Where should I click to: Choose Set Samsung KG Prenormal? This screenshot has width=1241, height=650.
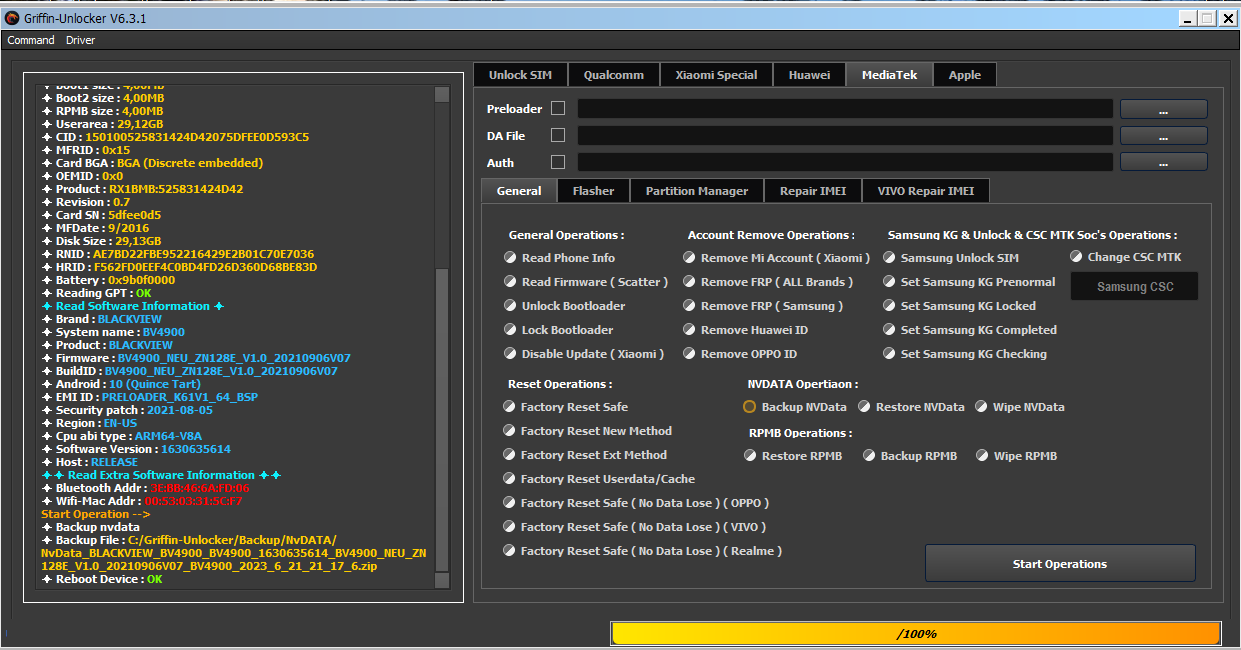[x=970, y=282]
